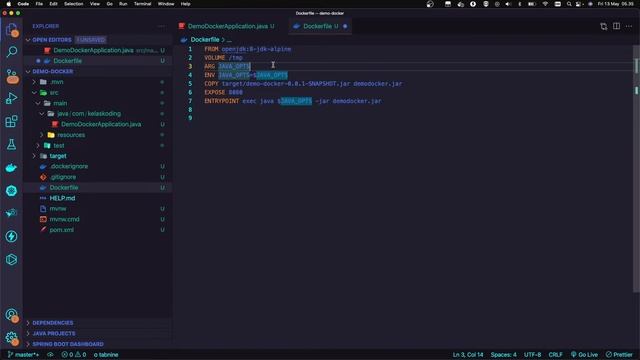Open the Kubernetes view in activity bar

point(11,191)
